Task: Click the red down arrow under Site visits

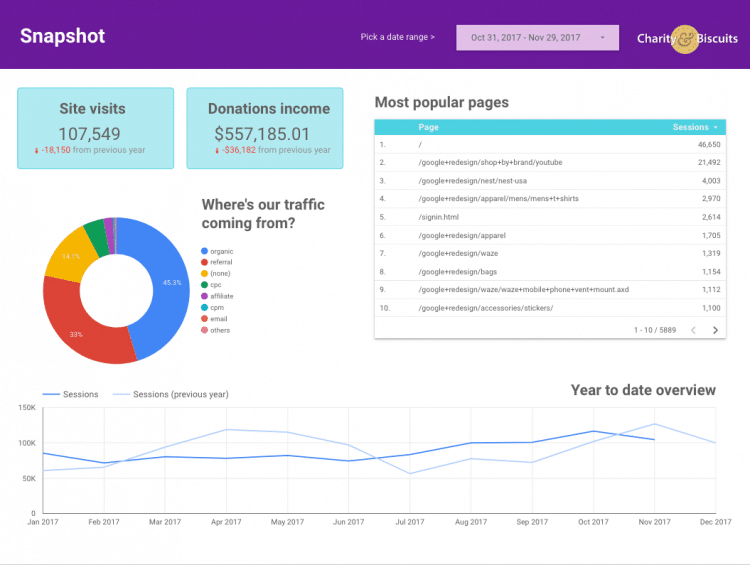Action: [x=36, y=151]
